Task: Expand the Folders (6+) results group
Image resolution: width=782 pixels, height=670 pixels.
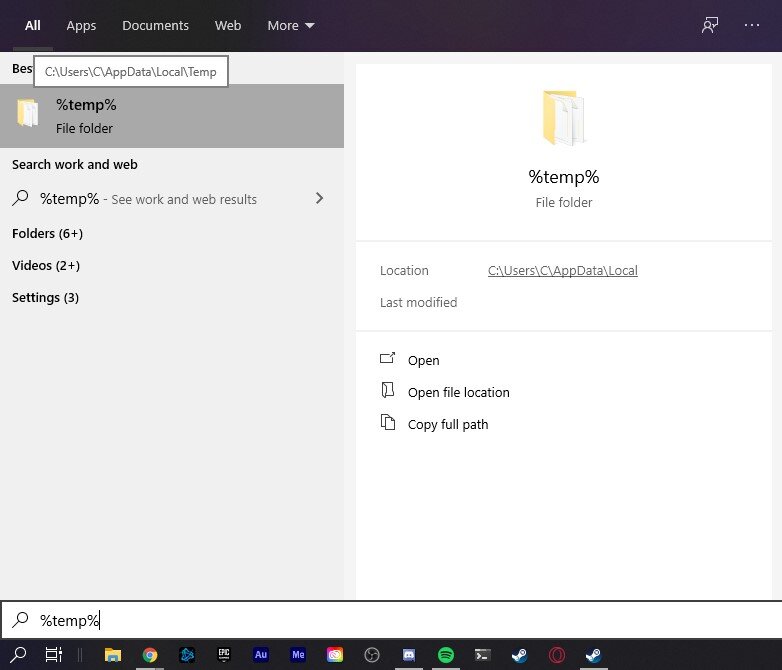Action: click(47, 233)
